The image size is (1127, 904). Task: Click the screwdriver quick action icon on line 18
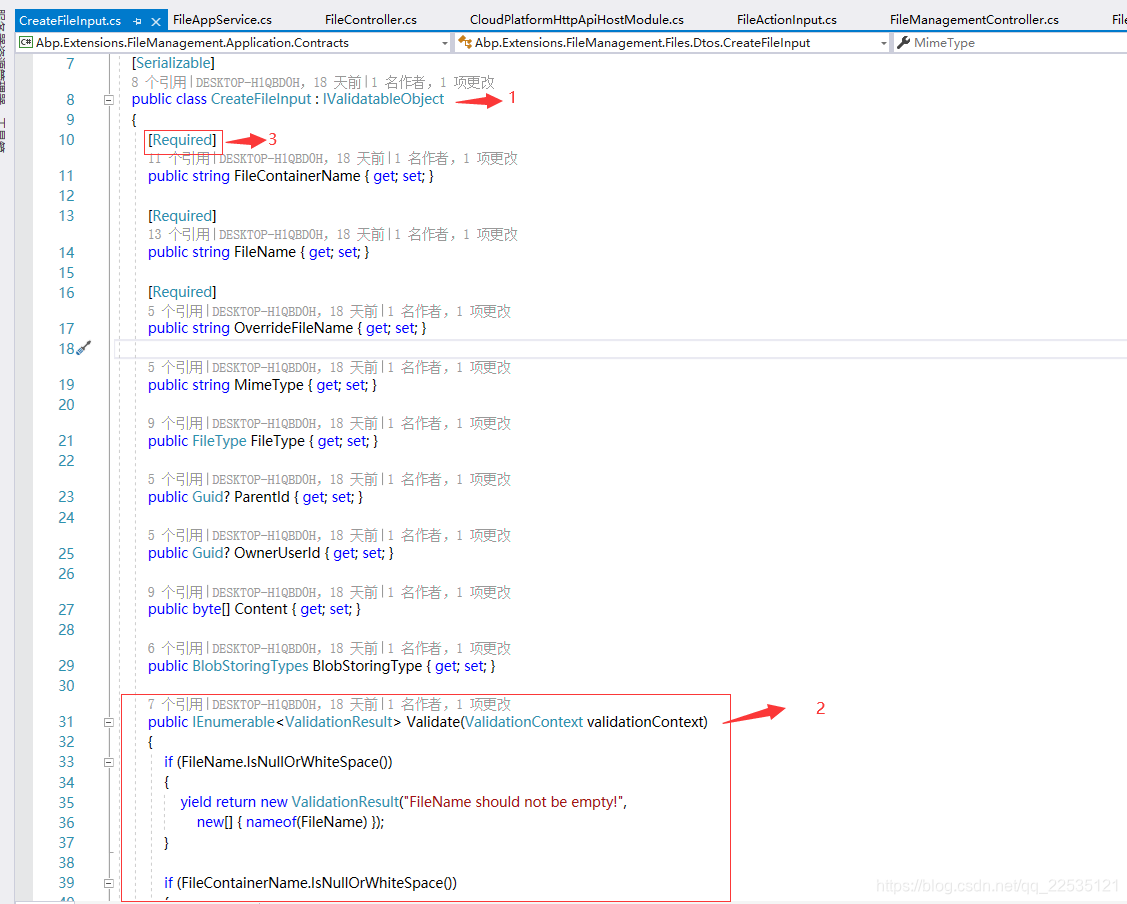click(x=84, y=348)
